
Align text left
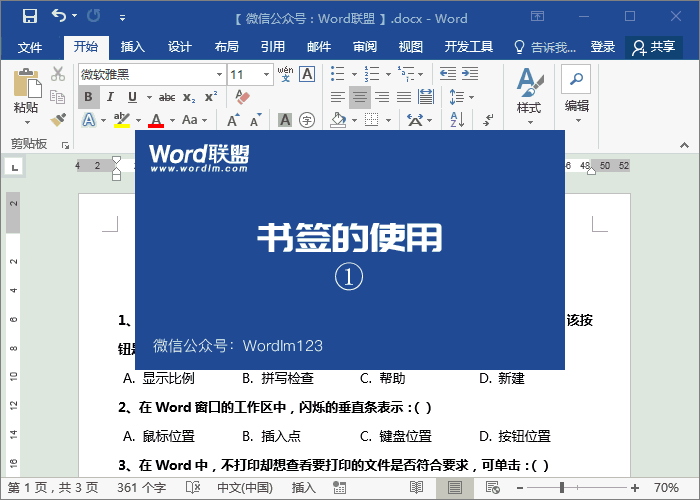tap(338, 97)
